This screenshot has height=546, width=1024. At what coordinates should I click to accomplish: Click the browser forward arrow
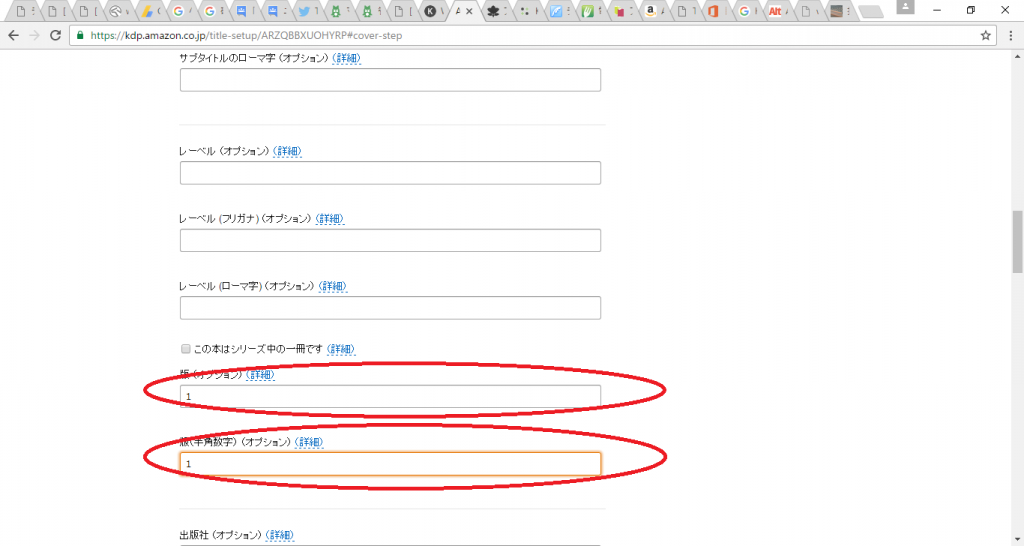tap(35, 36)
